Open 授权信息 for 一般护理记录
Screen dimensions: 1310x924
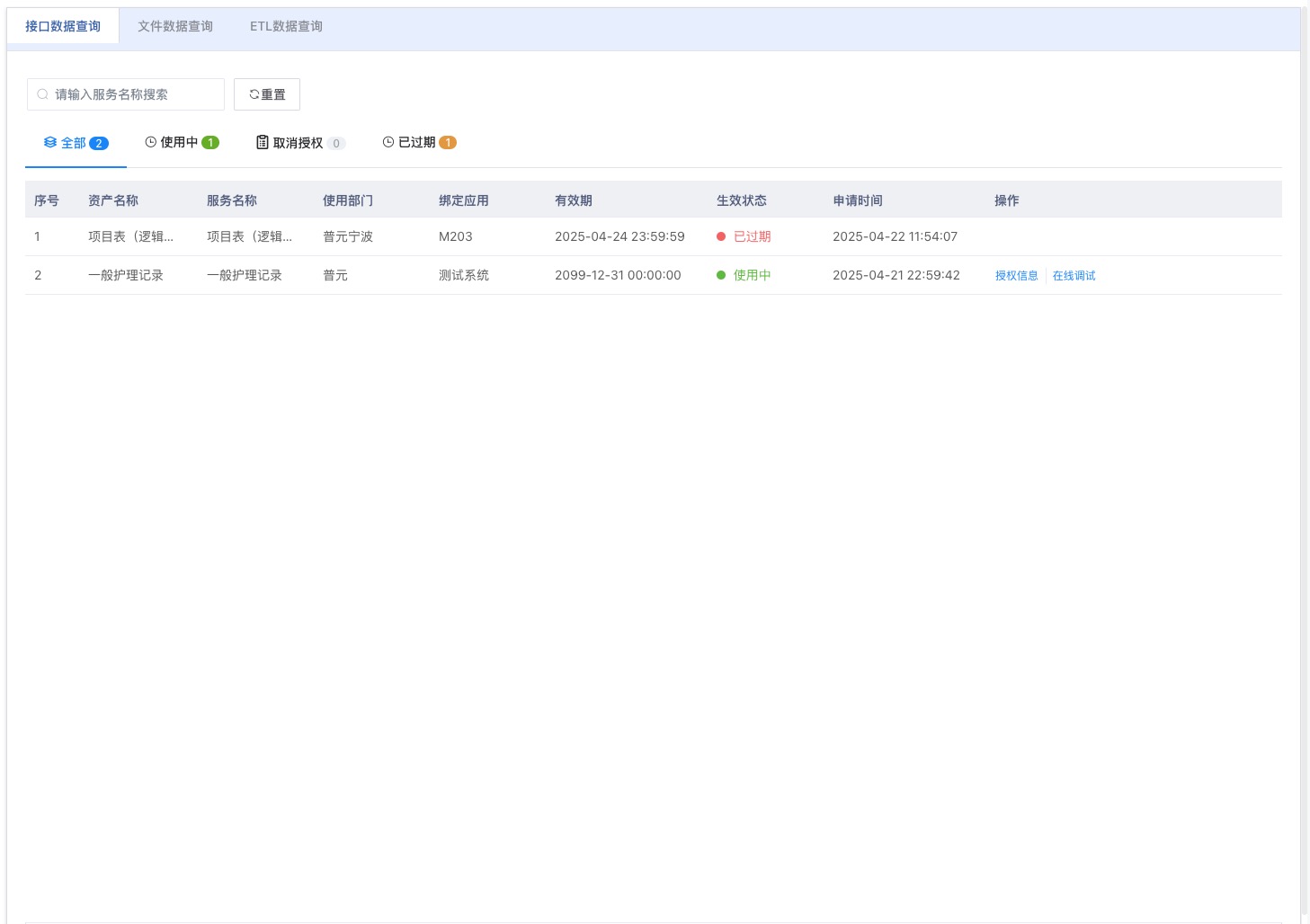click(1016, 276)
